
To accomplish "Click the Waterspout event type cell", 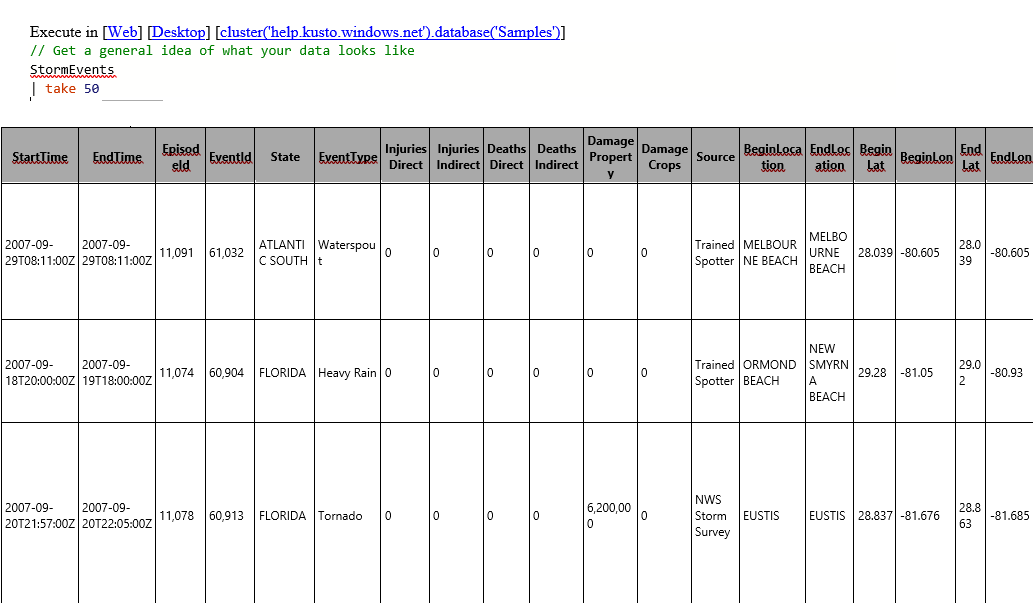I will pos(348,252).
